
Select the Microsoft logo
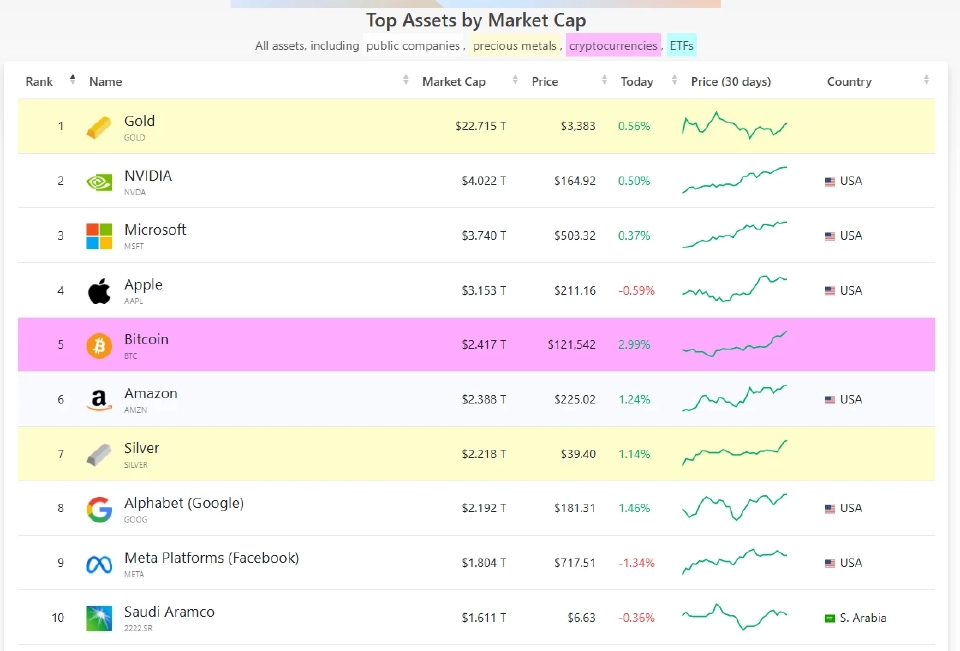pos(98,235)
